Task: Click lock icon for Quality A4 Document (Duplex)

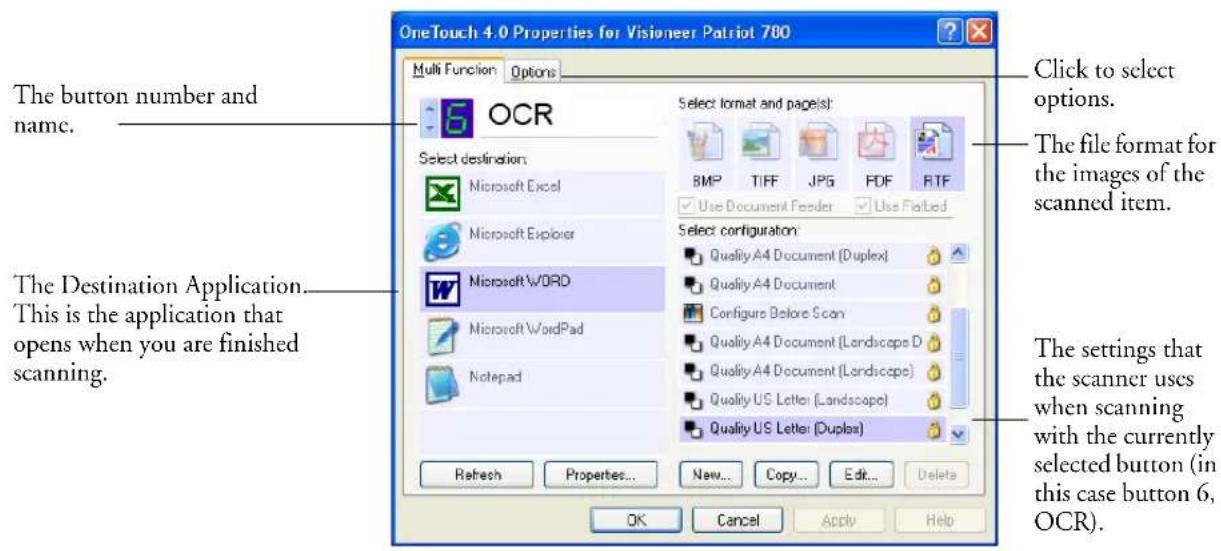Action: click(x=936, y=256)
